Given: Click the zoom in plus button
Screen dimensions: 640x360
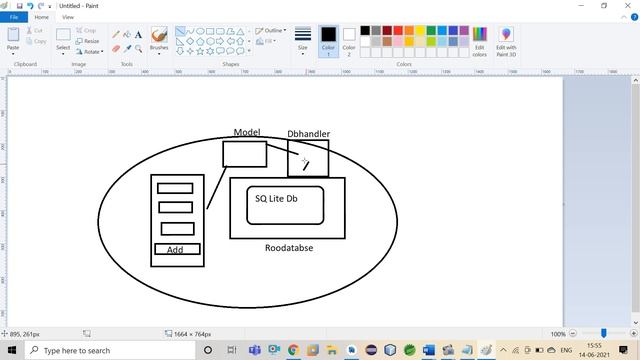Looking at the screenshot, I should 633,333.
